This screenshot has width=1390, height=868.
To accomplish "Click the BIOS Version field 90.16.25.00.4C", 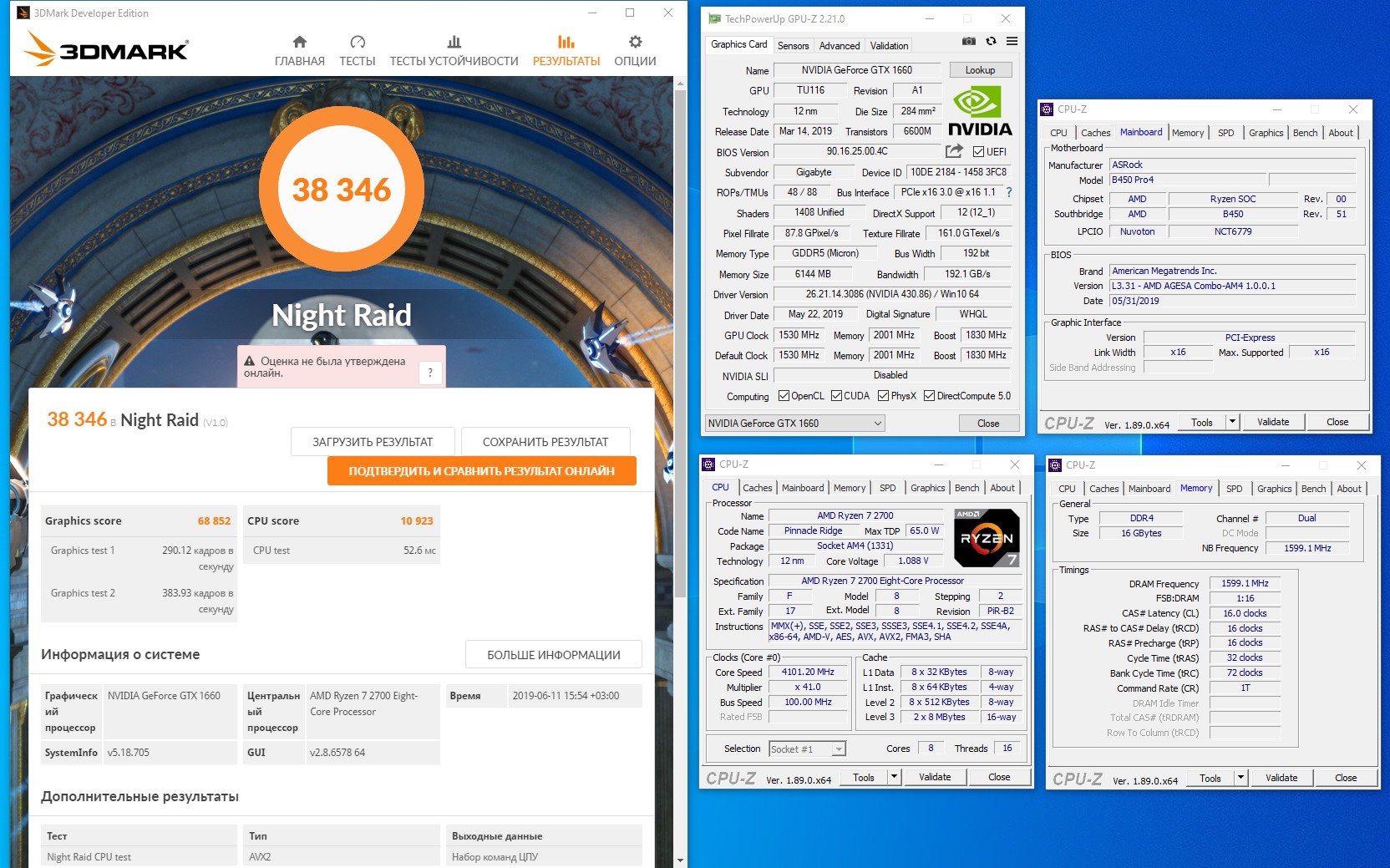I will (x=857, y=152).
